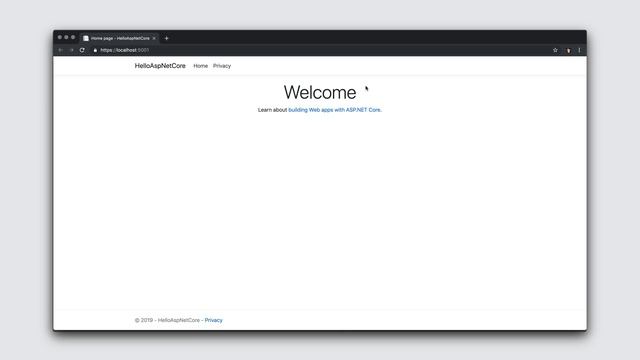This screenshot has height=360, width=640.
Task: Open the browser extension icon
Action: tap(568, 50)
